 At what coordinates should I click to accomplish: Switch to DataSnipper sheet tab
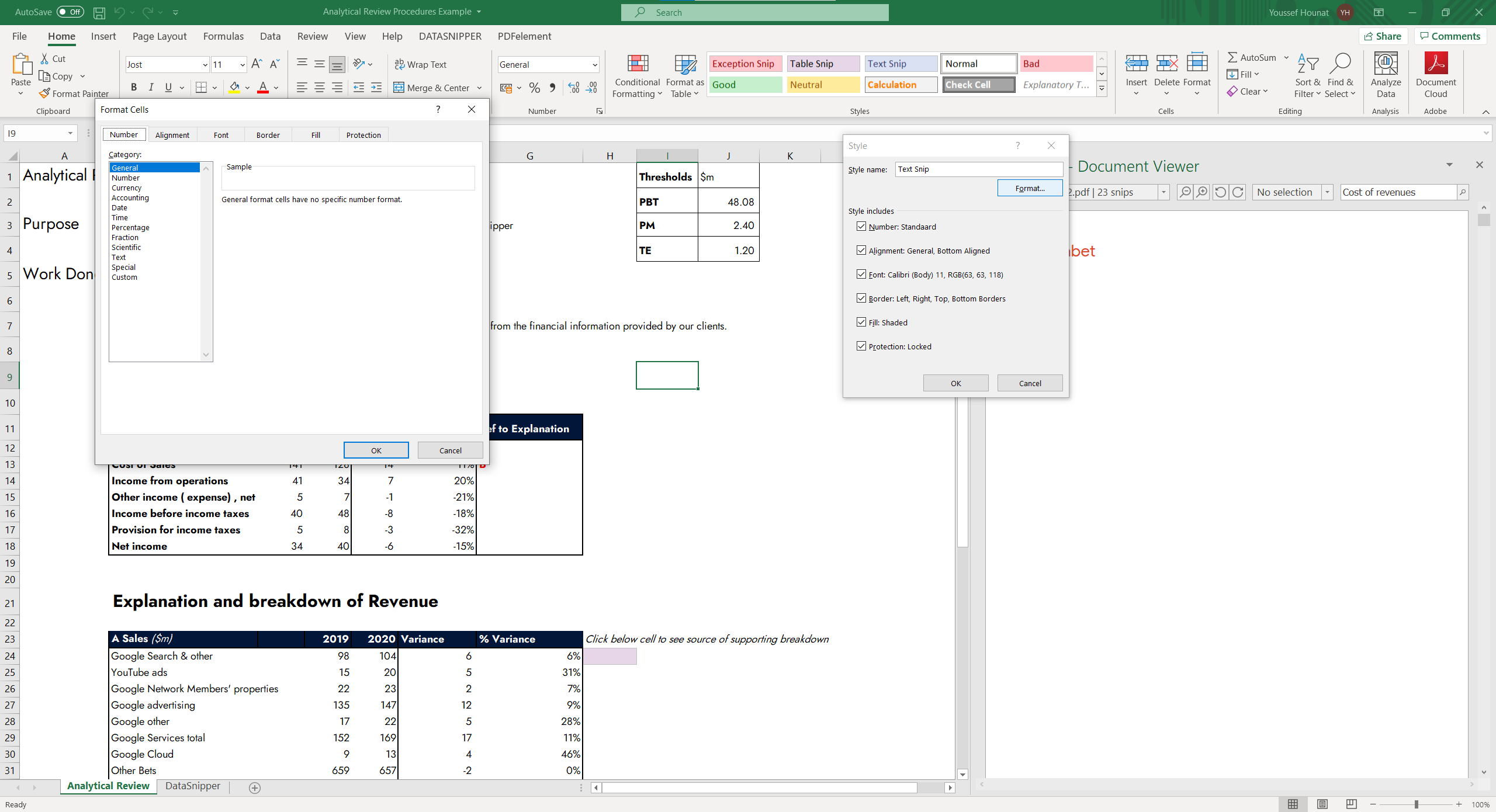pos(193,786)
